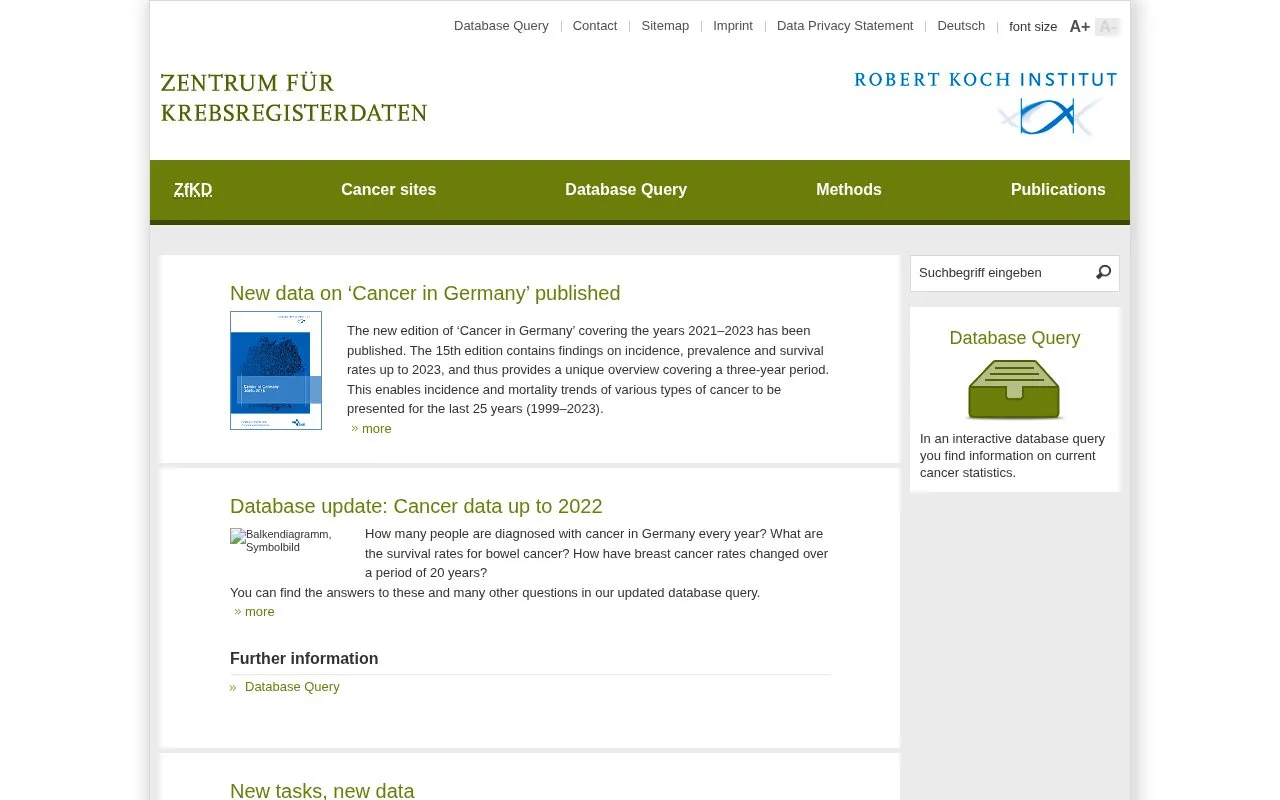
Task: Open the Cancer in Germany cover thumbnail
Action: tap(276, 371)
